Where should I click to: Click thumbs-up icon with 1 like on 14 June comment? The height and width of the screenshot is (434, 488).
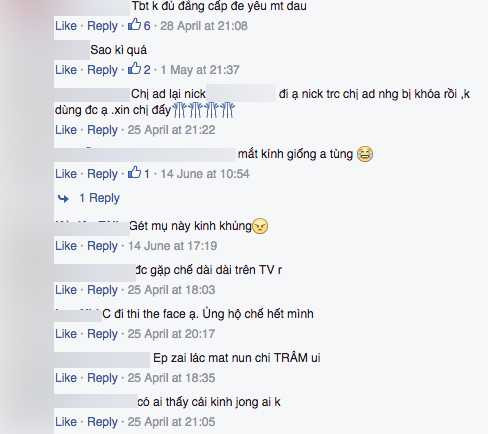pyautogui.click(x=135, y=172)
